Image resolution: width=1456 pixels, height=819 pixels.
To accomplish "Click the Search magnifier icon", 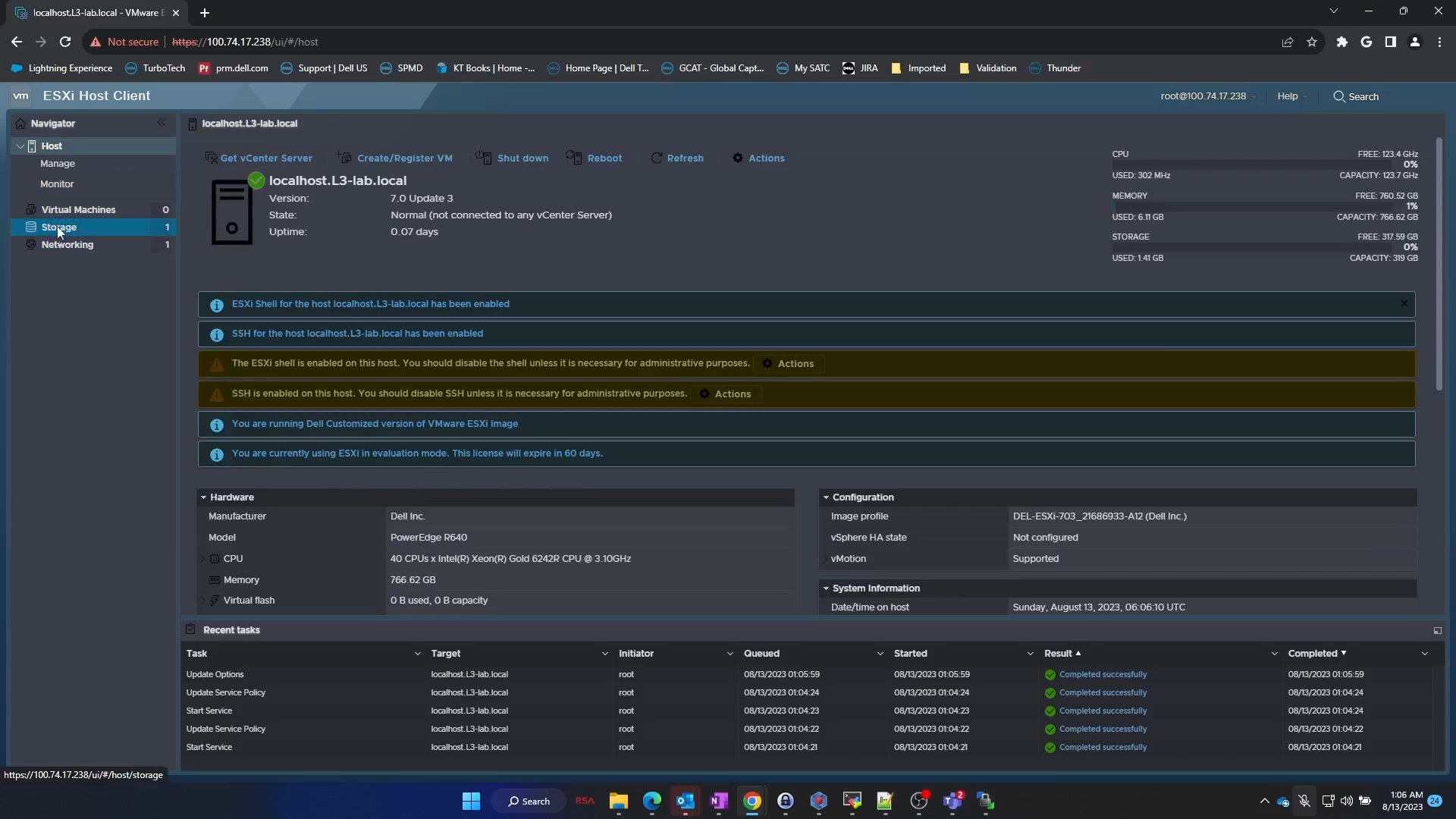I will click(1340, 96).
